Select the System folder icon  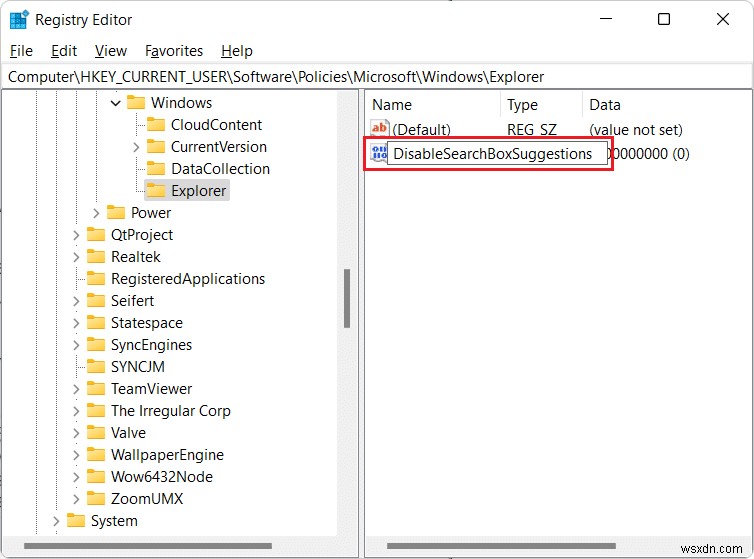75,521
